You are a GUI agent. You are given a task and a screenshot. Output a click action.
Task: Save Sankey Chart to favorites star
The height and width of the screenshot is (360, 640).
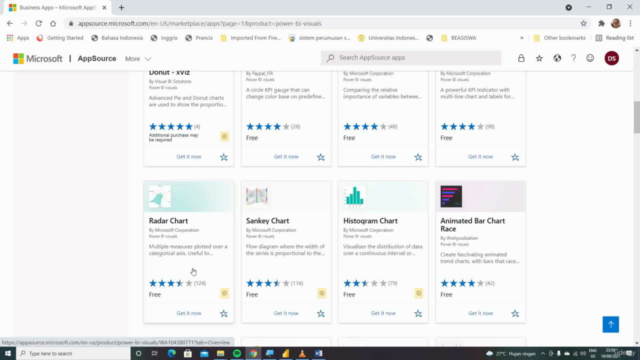(321, 313)
